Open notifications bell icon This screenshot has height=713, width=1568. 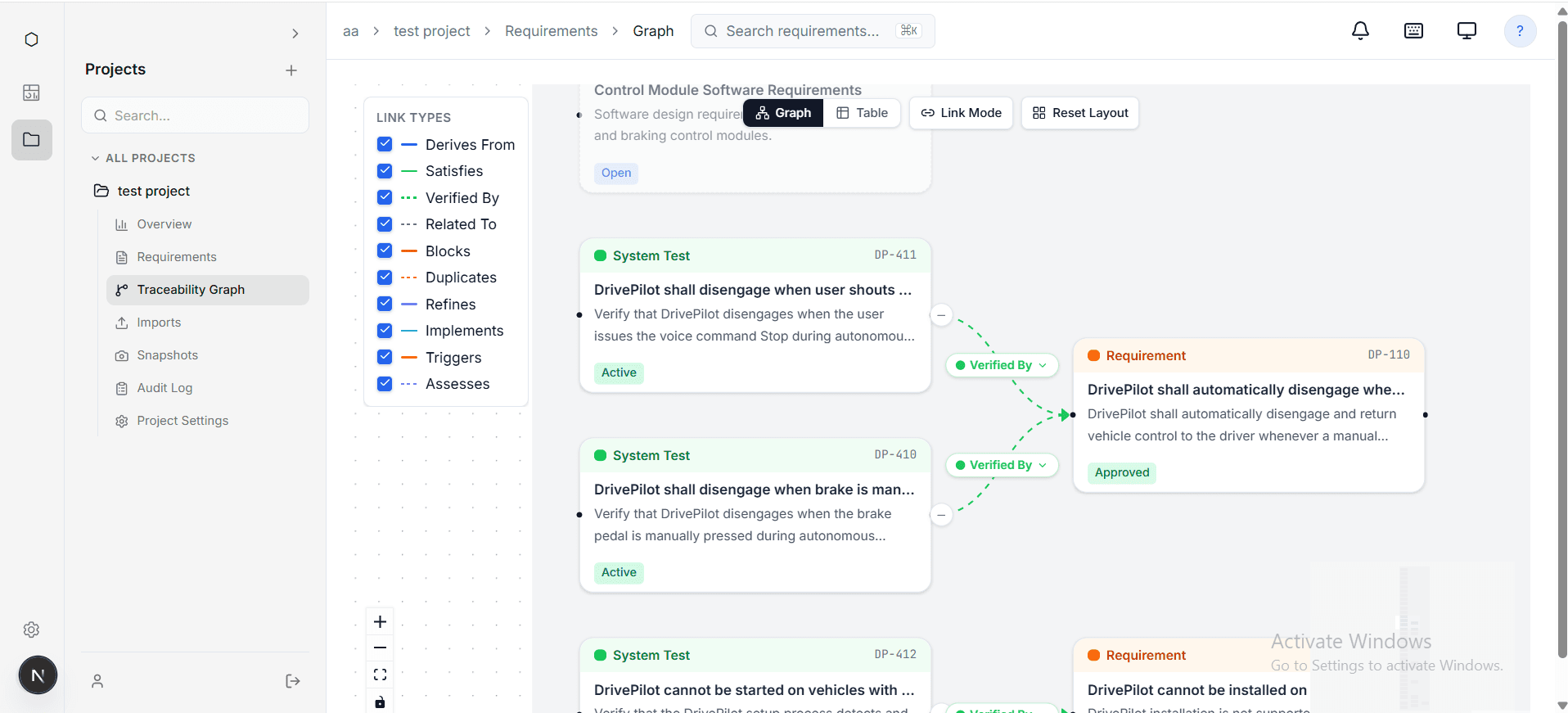click(x=1360, y=31)
